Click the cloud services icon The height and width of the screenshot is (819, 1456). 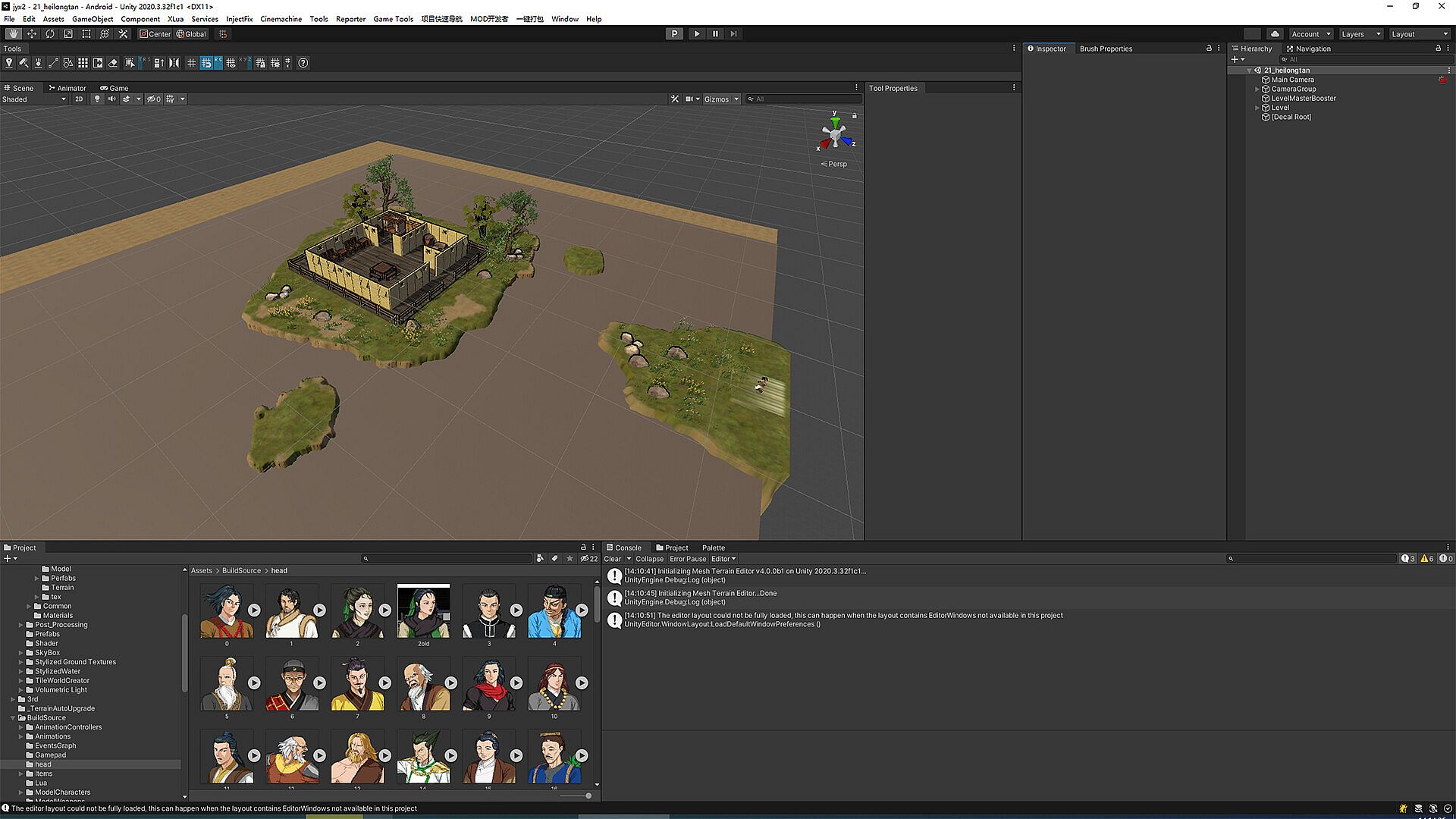(1276, 34)
